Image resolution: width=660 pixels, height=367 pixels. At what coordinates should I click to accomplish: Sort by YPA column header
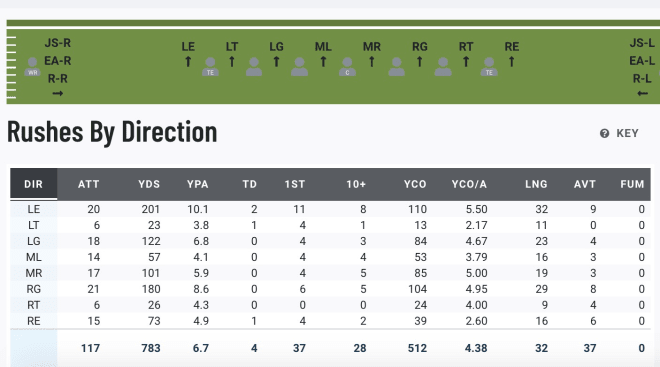(198, 184)
